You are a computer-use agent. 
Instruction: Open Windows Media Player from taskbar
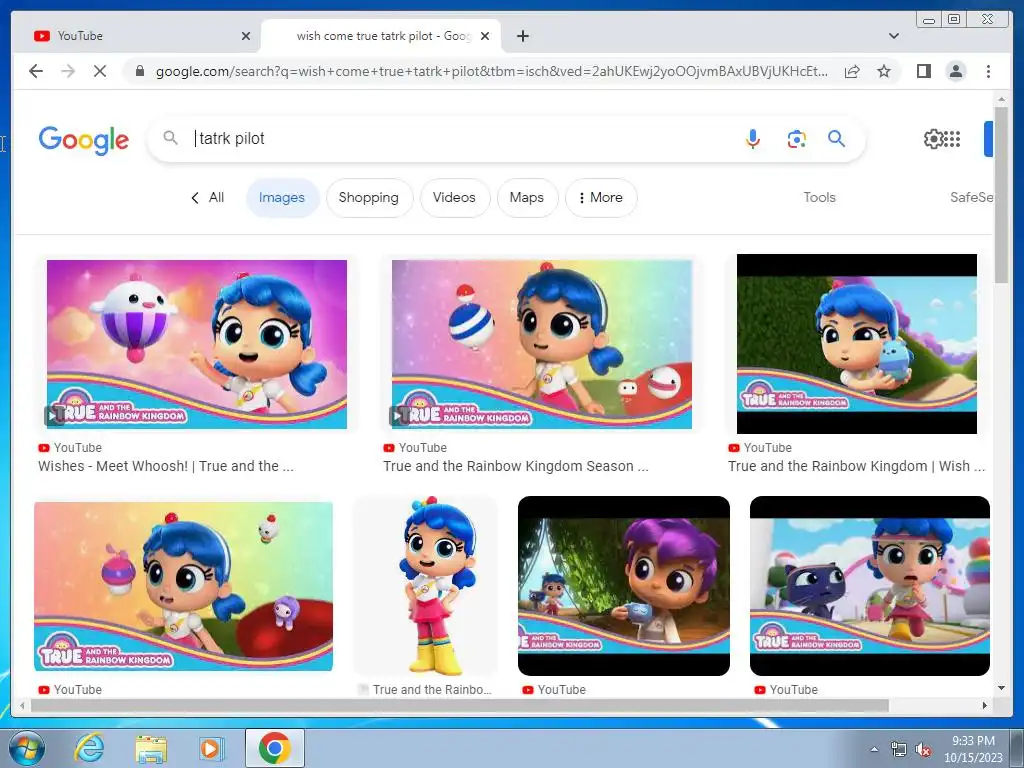[x=211, y=748]
